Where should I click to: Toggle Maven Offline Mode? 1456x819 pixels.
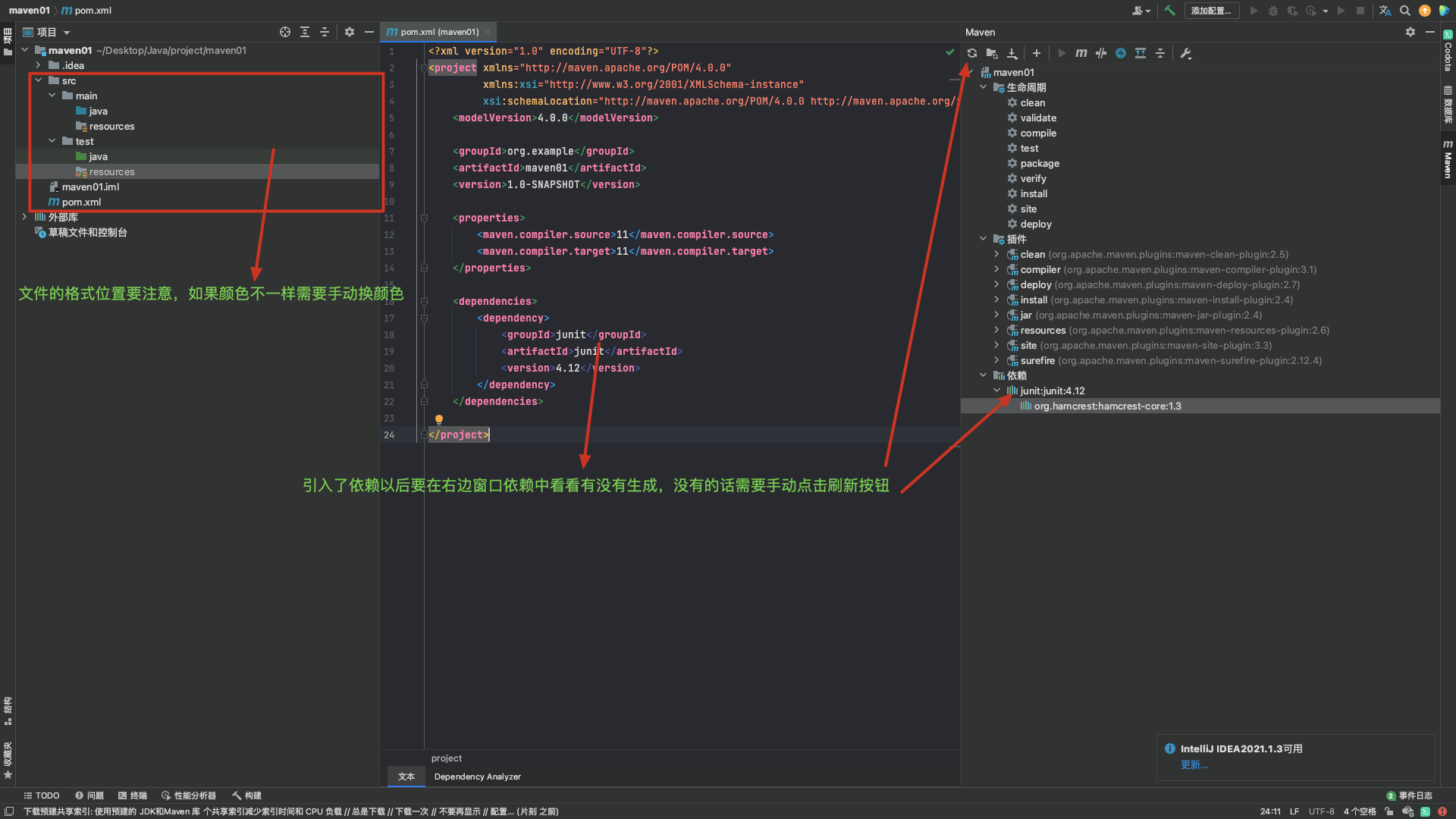click(x=1101, y=53)
